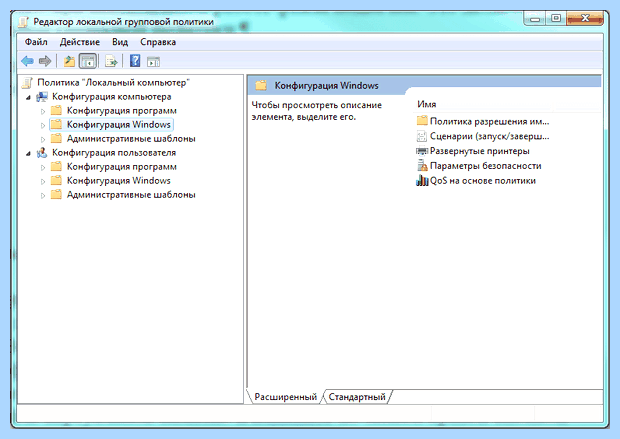Select Конфигурация программ under user configuration
Viewport: 620px width, 439px height.
coord(121,167)
